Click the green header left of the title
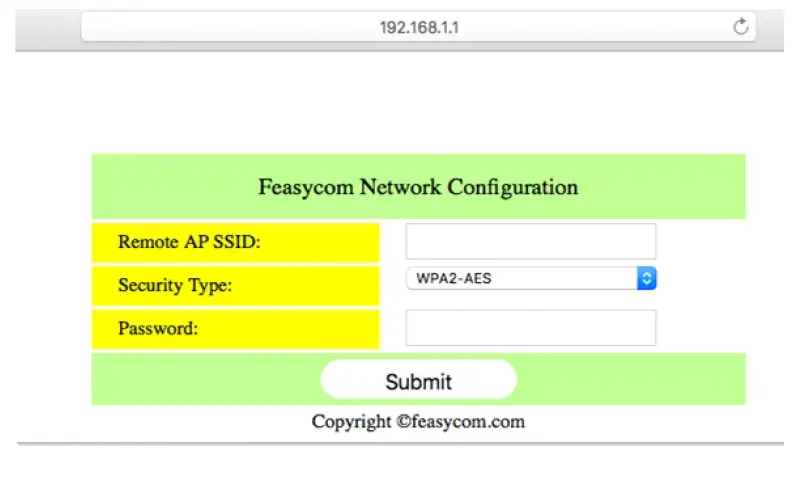Image resolution: width=804 pixels, height=480 pixels. tap(170, 187)
